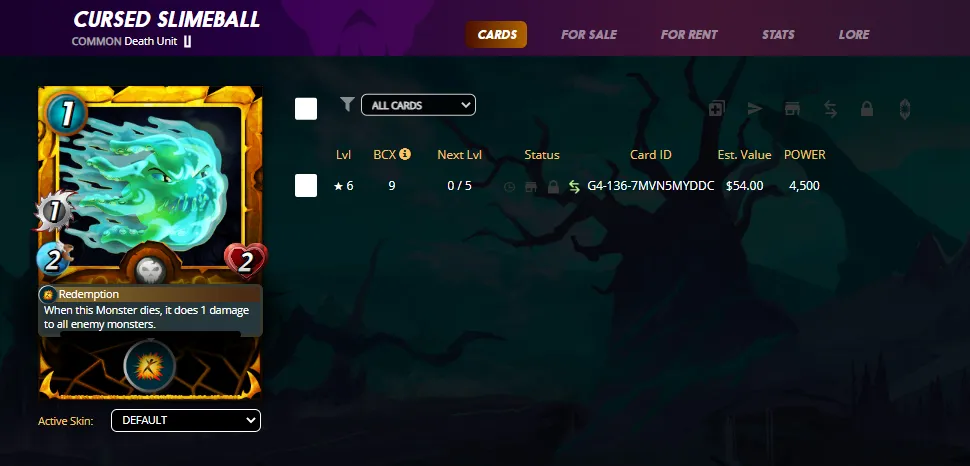
Task: Click the send cards paper-plane icon
Action: (x=754, y=109)
